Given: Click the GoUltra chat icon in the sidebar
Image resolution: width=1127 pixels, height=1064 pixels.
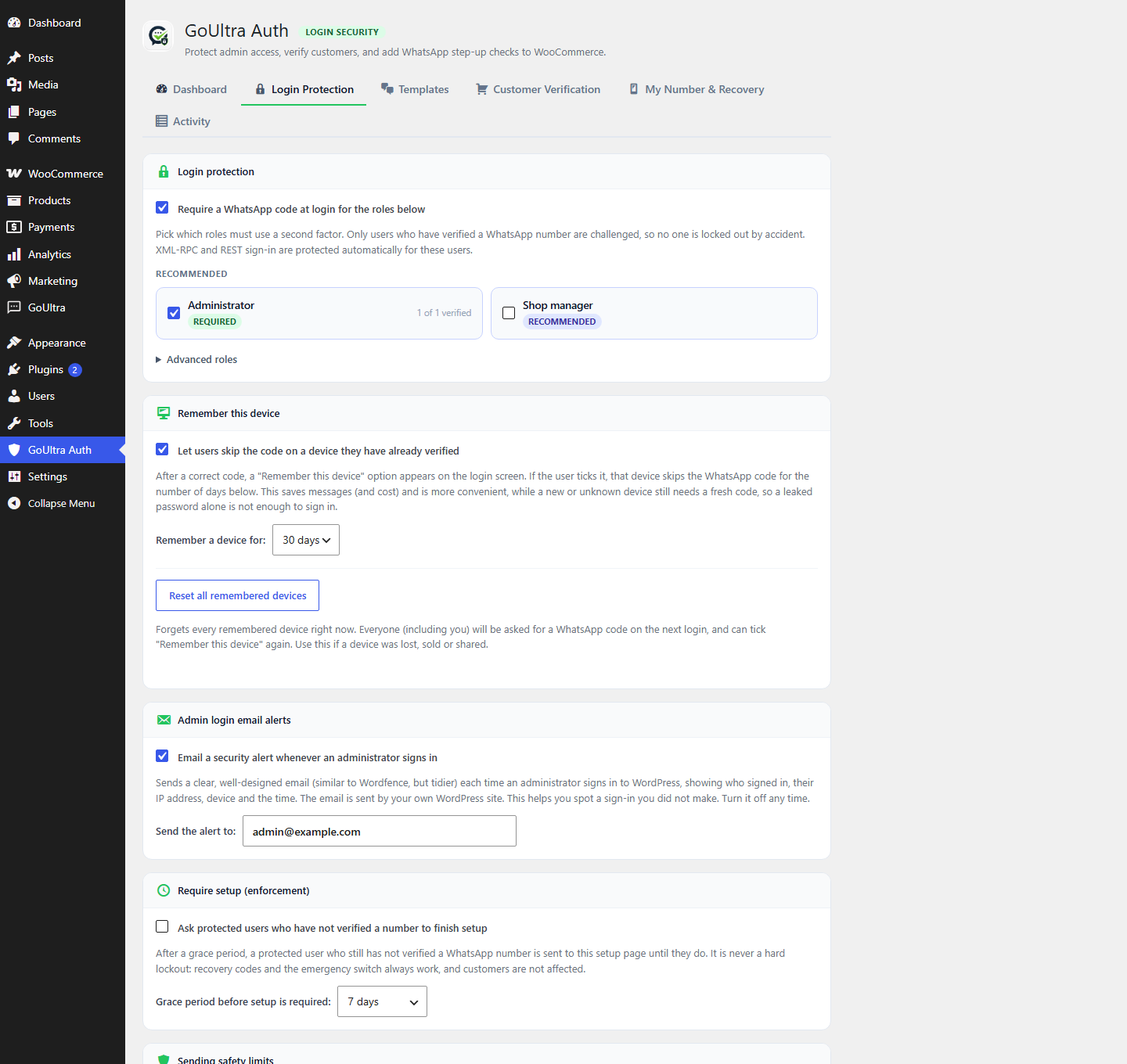Looking at the screenshot, I should click(x=14, y=307).
